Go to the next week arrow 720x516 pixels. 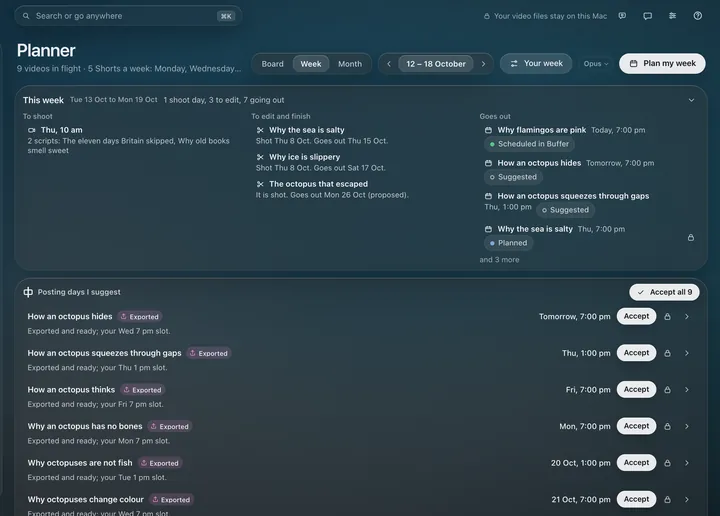(x=483, y=64)
